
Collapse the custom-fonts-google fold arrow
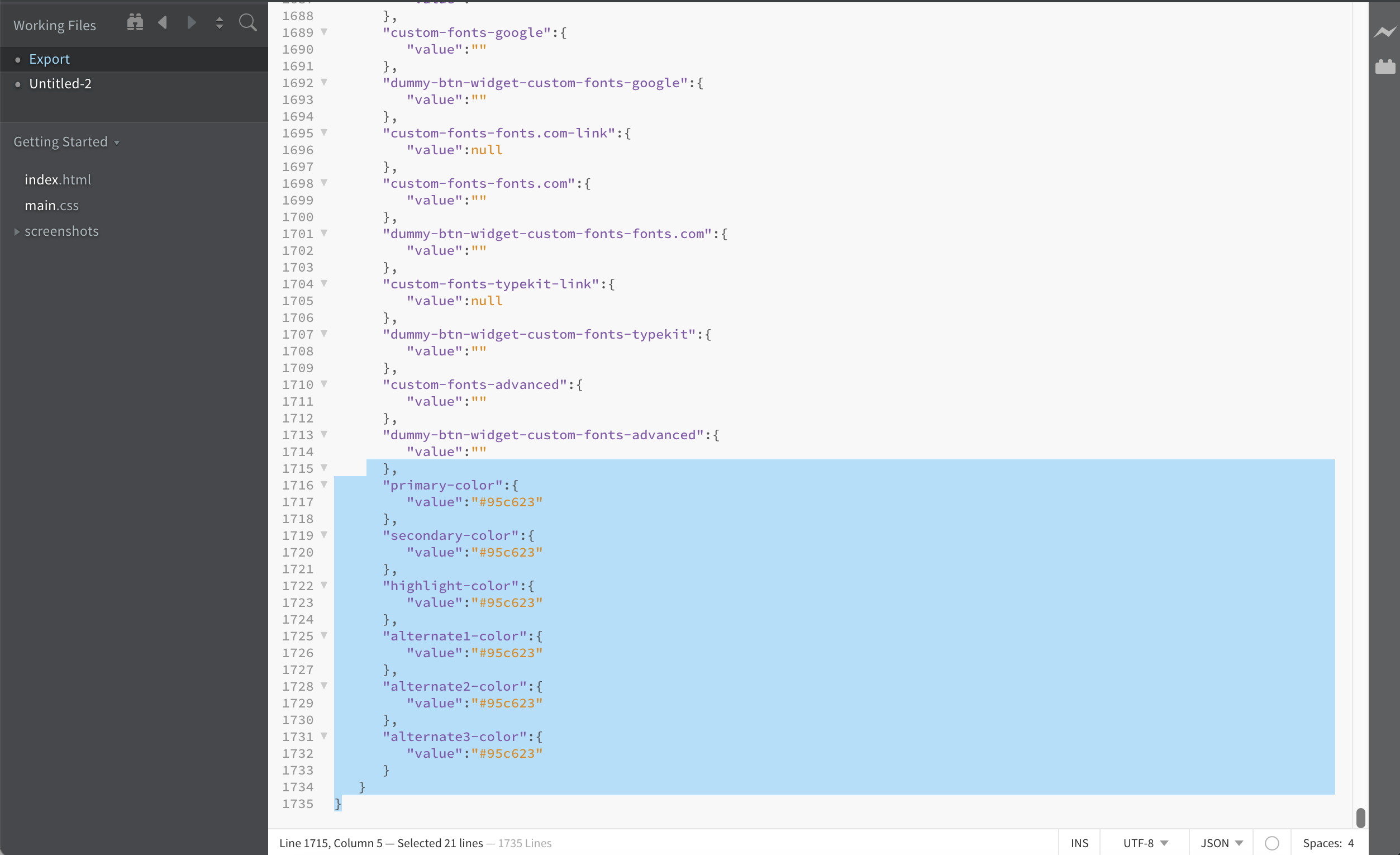pos(324,32)
